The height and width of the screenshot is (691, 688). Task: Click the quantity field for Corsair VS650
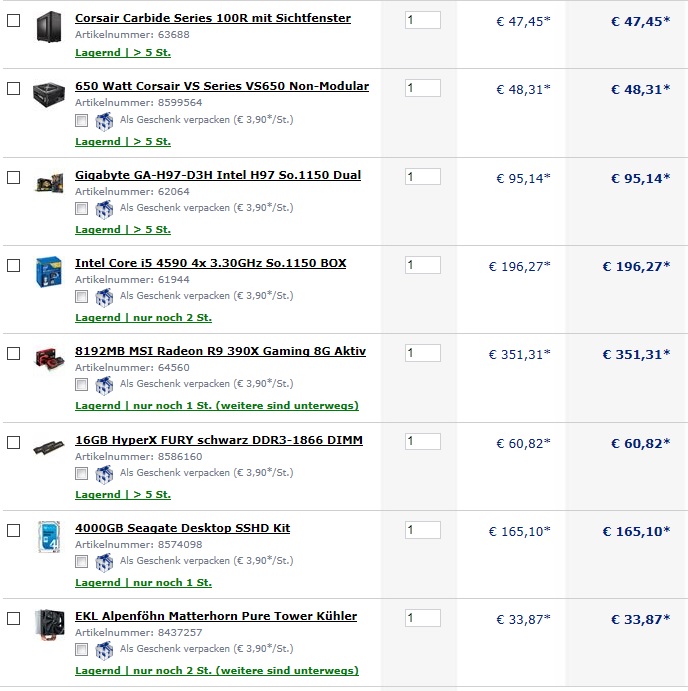[422, 88]
